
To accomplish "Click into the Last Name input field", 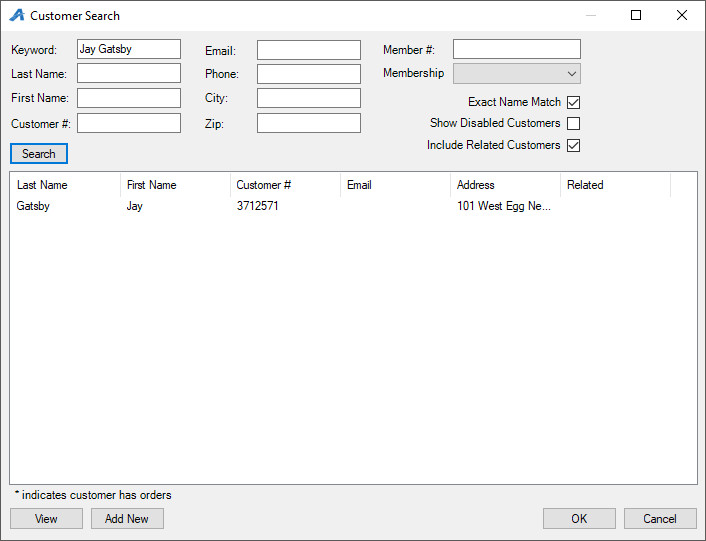I will click(129, 73).
